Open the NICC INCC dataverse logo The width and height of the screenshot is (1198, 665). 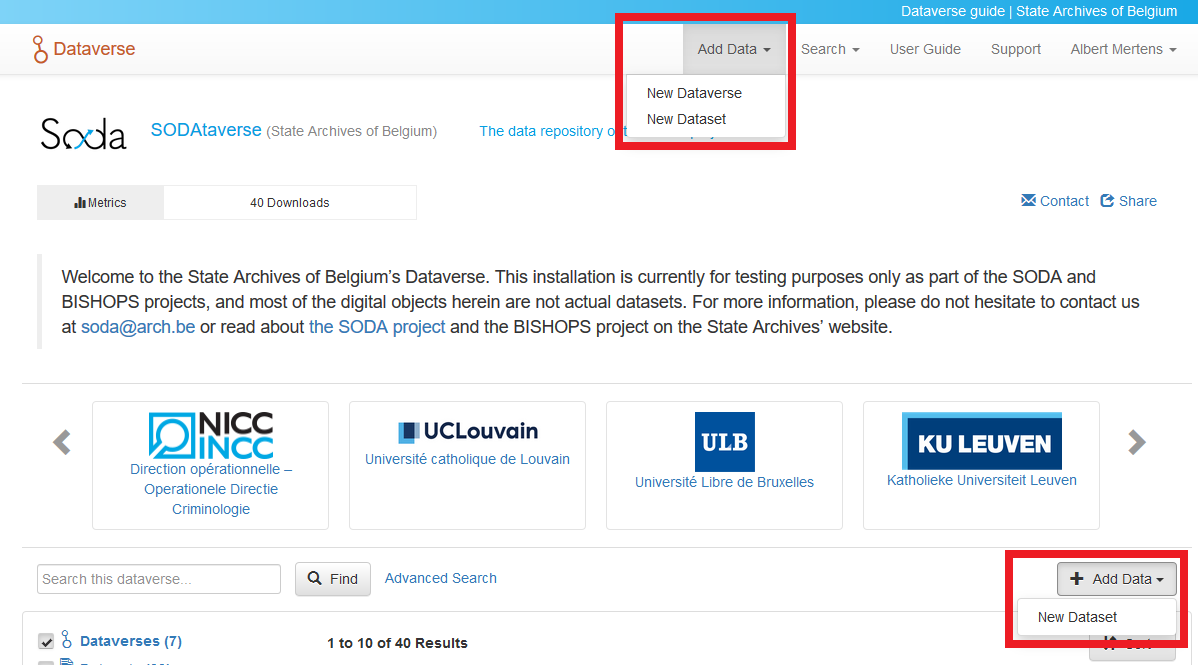pyautogui.click(x=211, y=435)
